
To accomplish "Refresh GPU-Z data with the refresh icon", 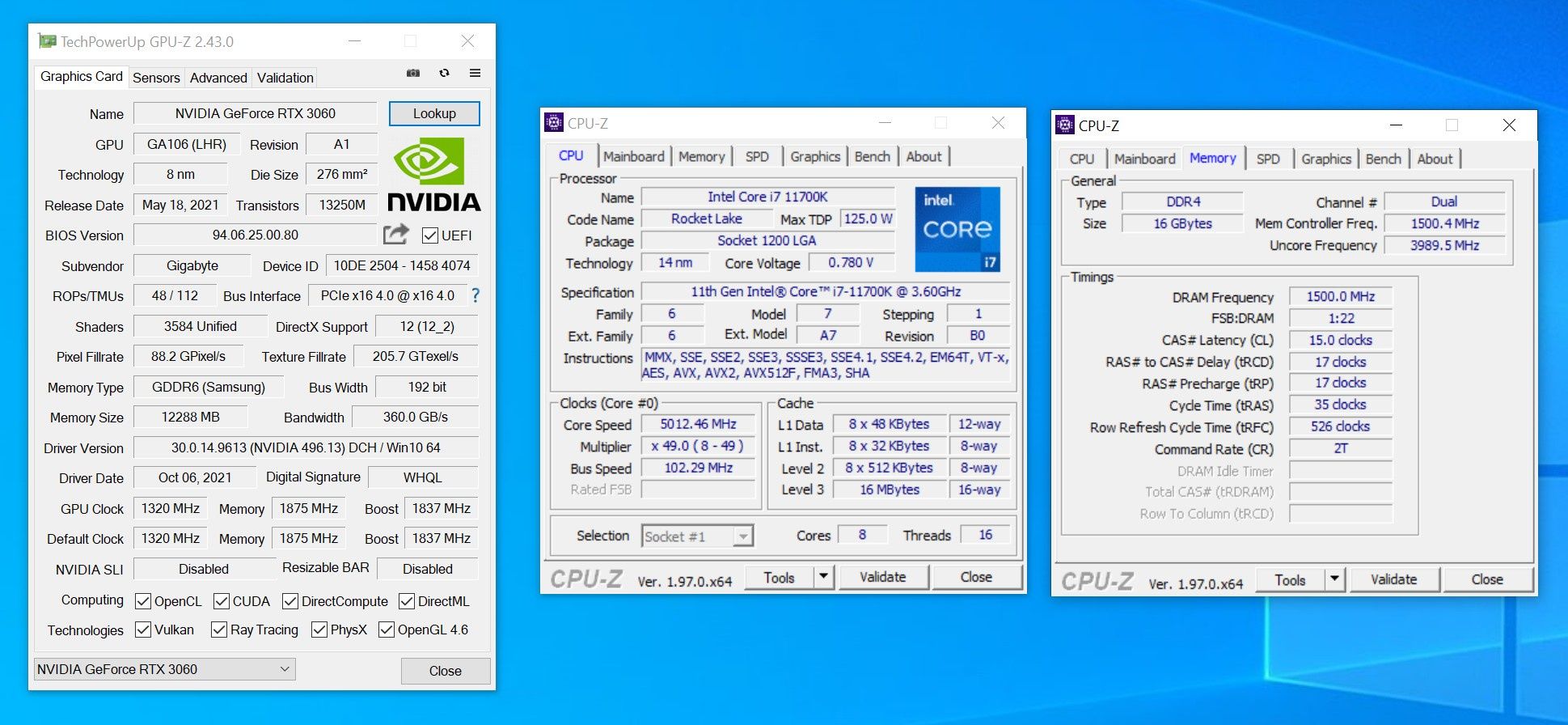I will coord(444,73).
